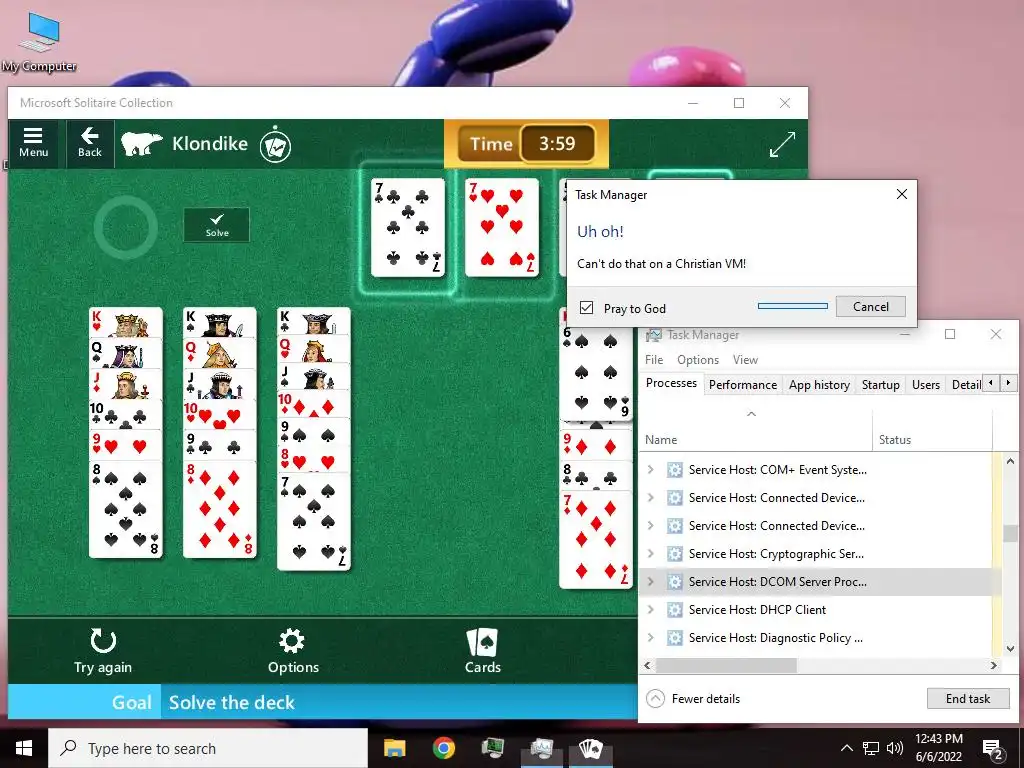Click gear icon of Diagnostic Policy row
Viewport: 1024px width, 768px height.
click(x=675, y=637)
